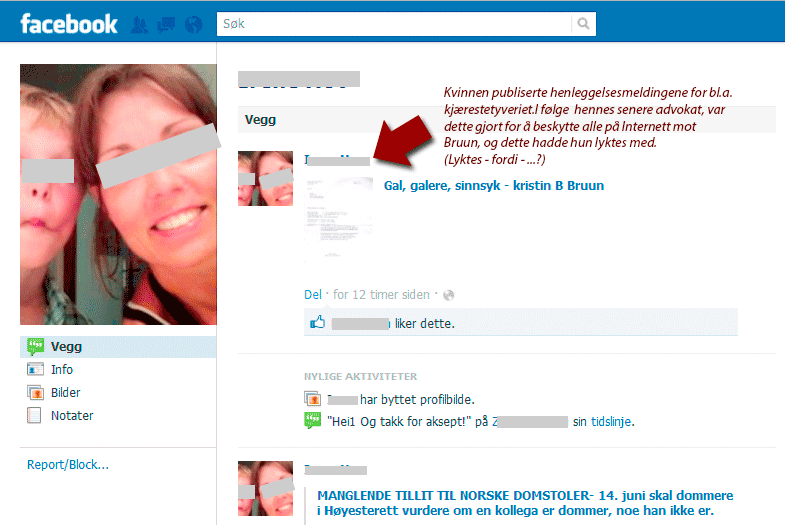Click the Bilder photos sidebar icon
Screen dimensions: 785x525
tap(35, 392)
